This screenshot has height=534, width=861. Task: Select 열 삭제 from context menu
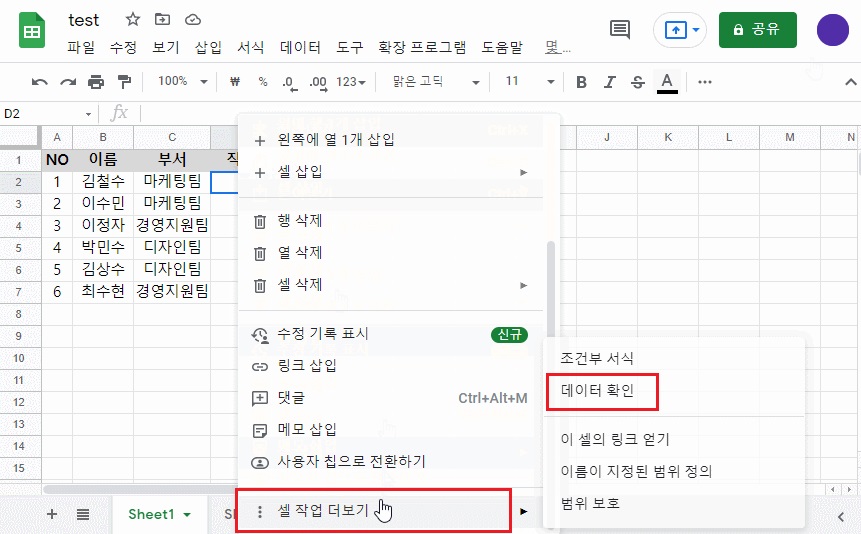(390, 253)
